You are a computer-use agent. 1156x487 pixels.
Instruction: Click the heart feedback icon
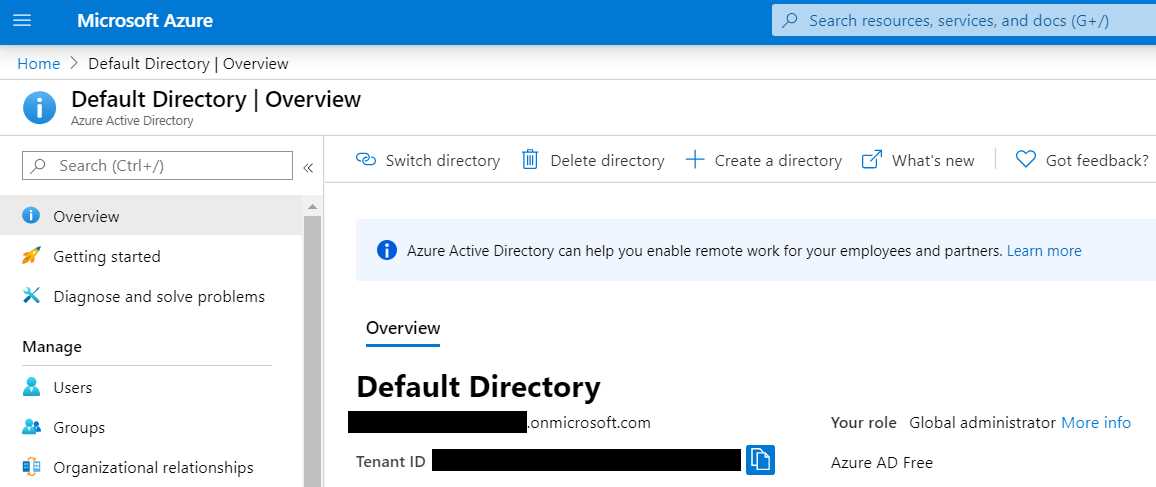pyautogui.click(x=1026, y=159)
